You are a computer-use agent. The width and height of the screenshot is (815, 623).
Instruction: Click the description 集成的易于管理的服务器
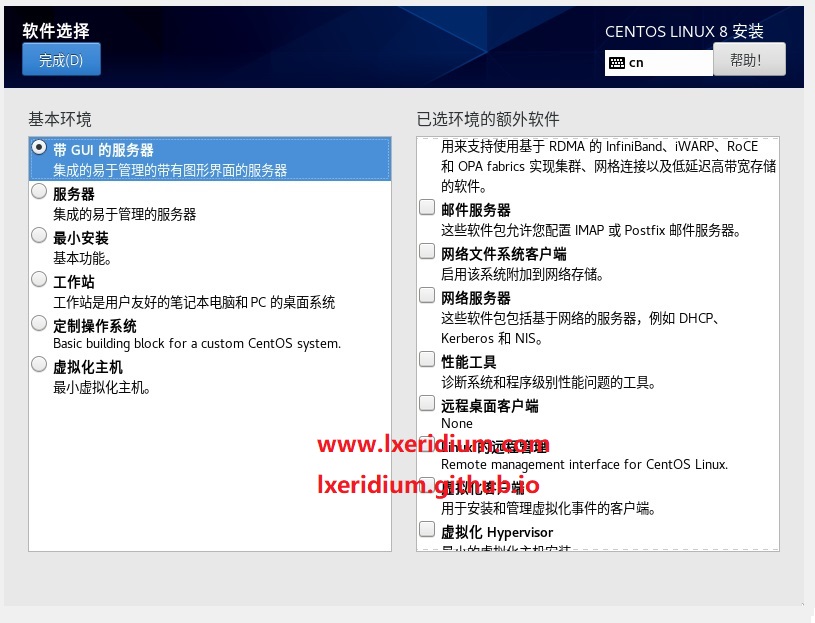pyautogui.click(x=125, y=214)
